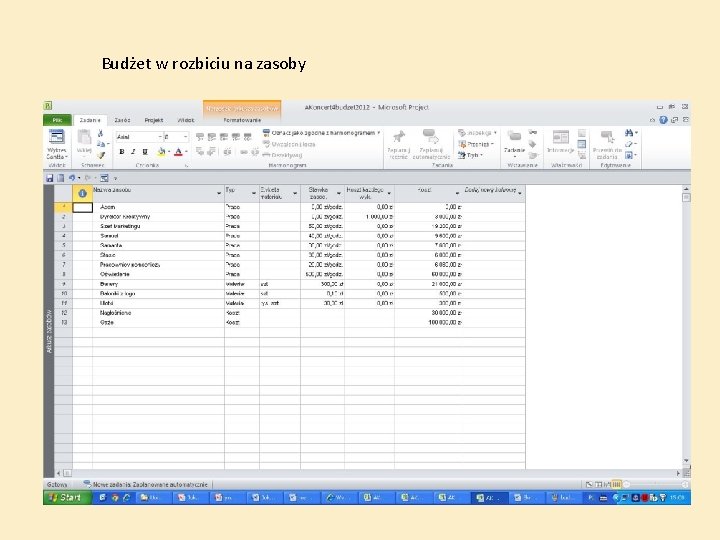Click the '1 000,00 zł' cost-per-use cell
Image resolution: width=720 pixels, height=540 pixels.
pos(369,217)
